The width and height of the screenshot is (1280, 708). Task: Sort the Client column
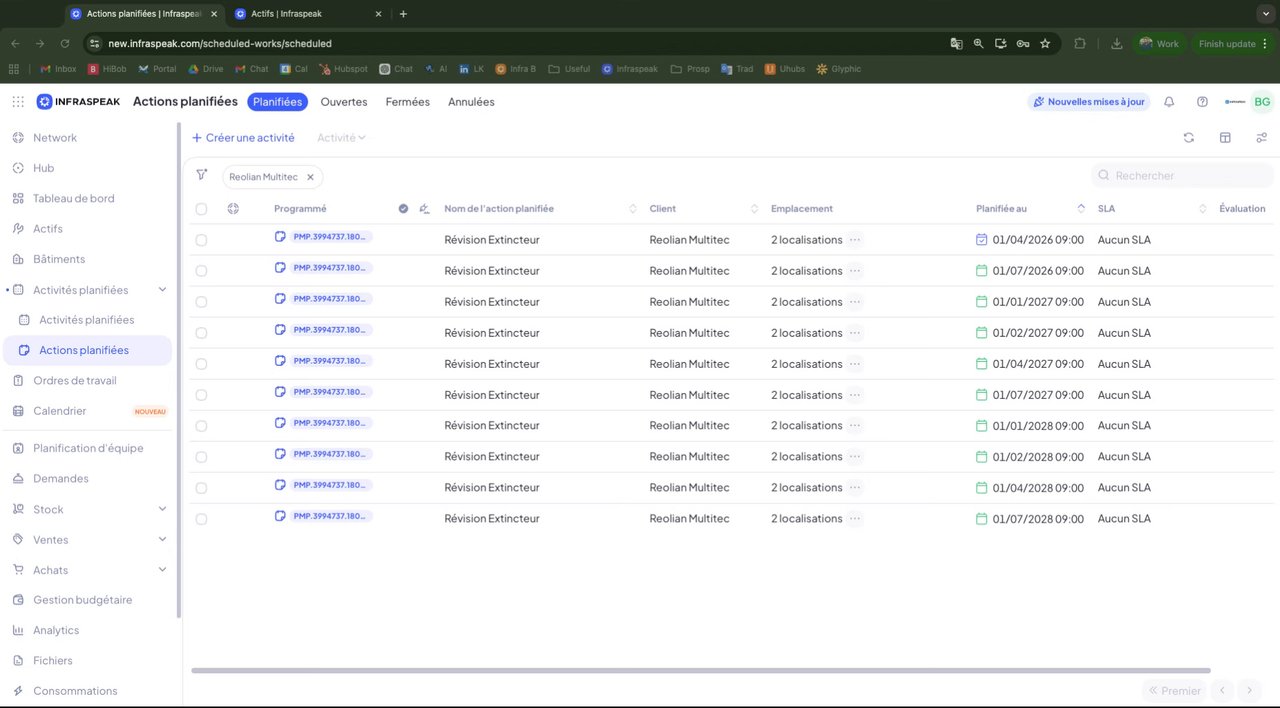point(754,209)
